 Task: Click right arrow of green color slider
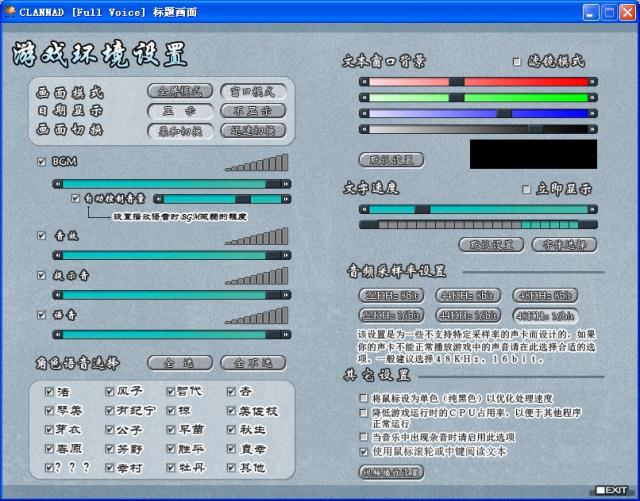(593, 98)
